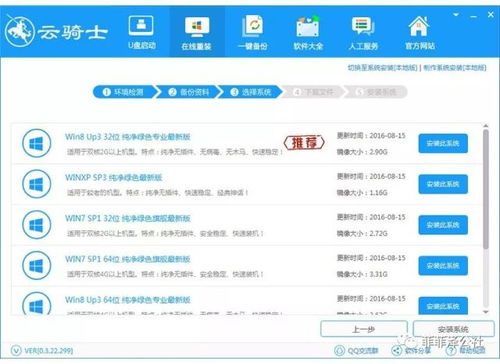Click the Win8 Up3 32位 description text
The image size is (500, 364).
pyautogui.click(x=175, y=152)
